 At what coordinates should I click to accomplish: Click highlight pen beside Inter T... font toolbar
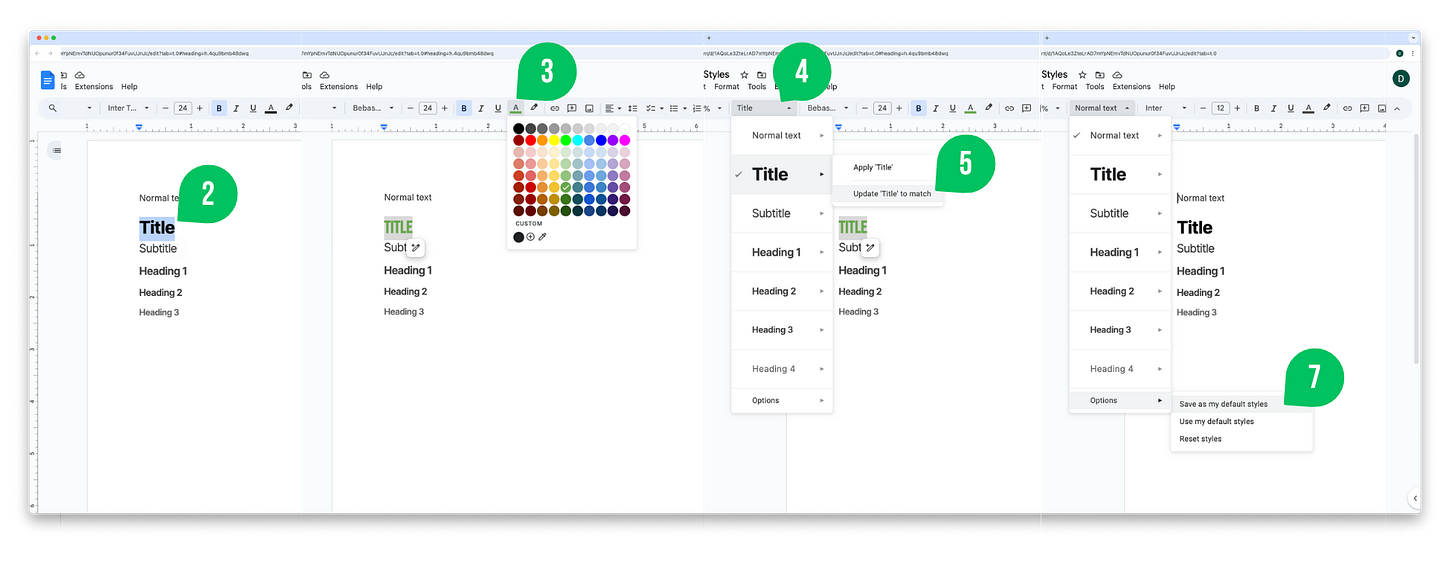289,108
